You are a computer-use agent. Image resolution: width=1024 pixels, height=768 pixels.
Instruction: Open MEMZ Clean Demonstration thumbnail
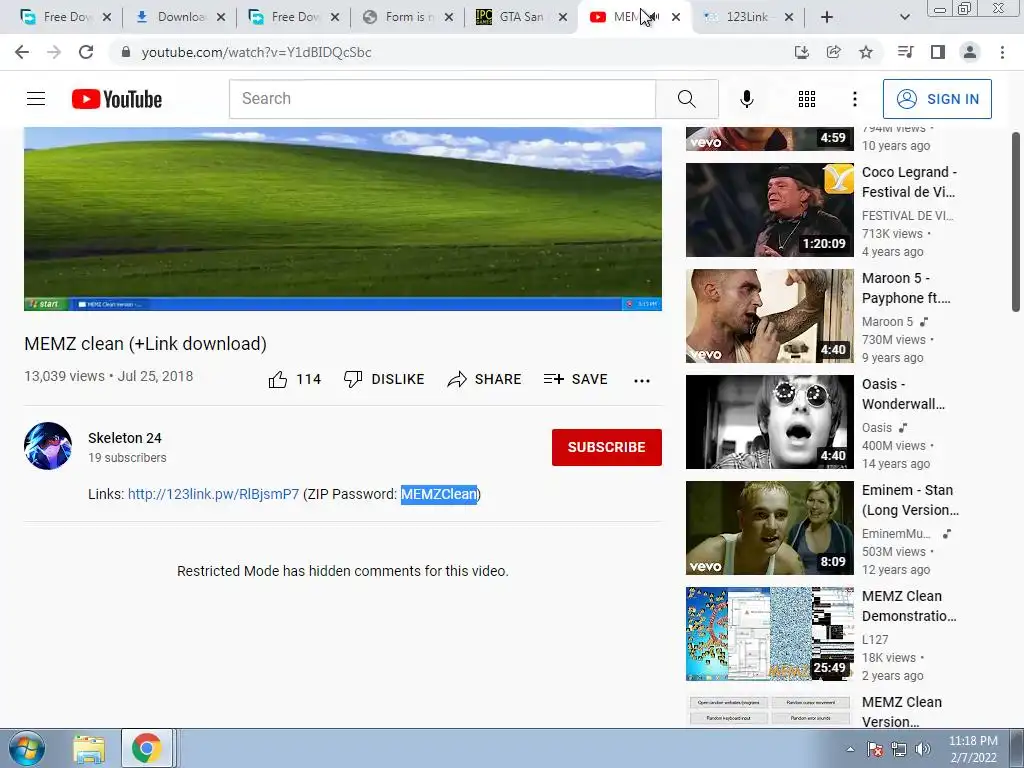tap(769, 634)
